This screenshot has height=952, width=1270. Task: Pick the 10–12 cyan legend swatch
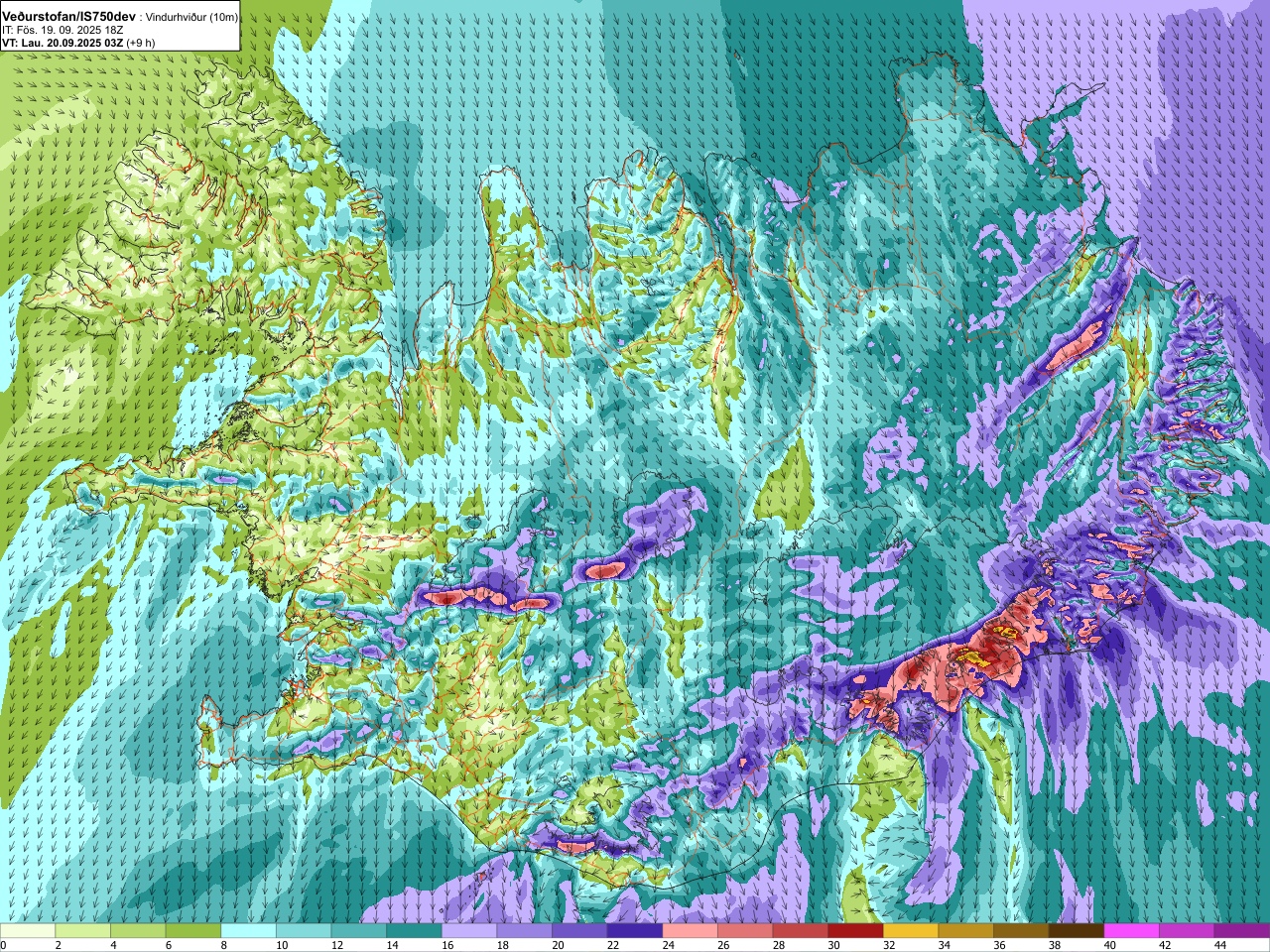[x=304, y=931]
